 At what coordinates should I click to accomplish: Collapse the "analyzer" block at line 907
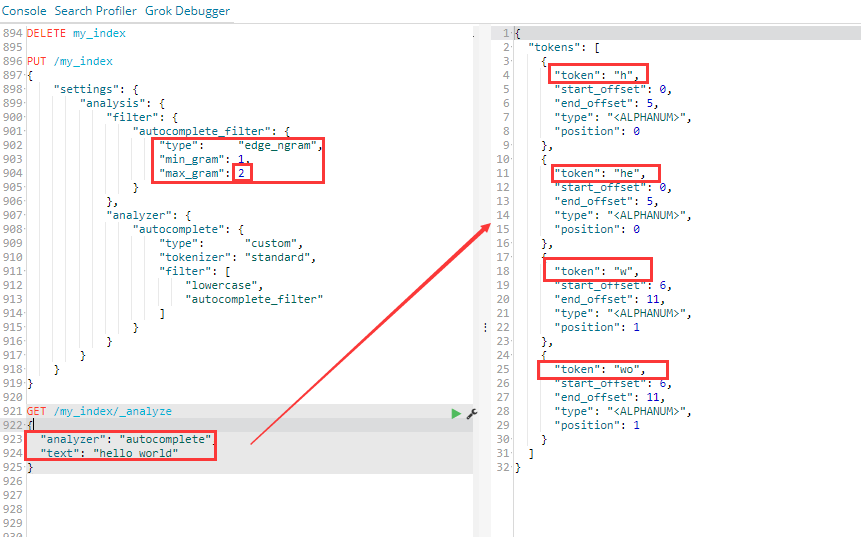pyautogui.click(x=24, y=215)
